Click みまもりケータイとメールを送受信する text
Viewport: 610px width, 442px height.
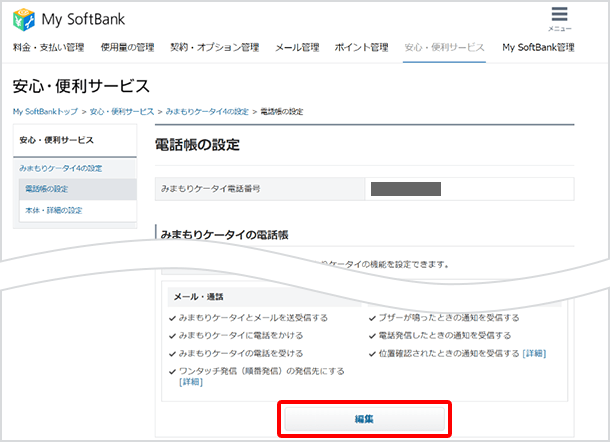pos(253,318)
